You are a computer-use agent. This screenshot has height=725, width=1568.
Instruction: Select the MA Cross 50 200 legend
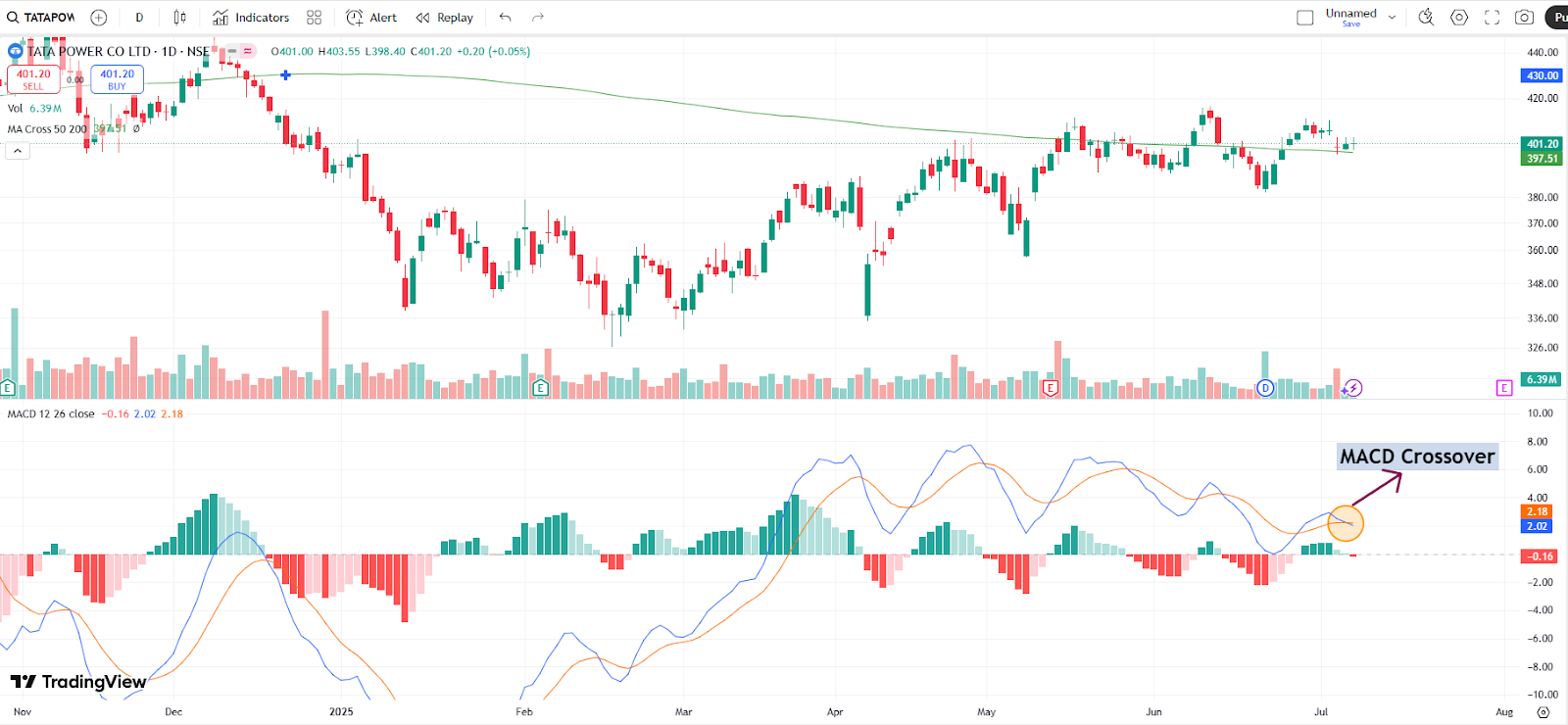47,129
